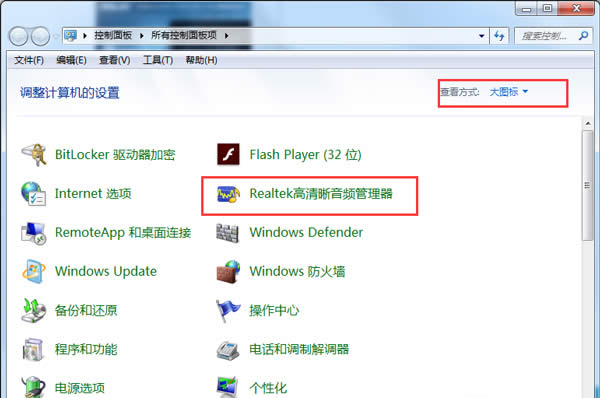Open the Internet 选项 text link
This screenshot has height=398, width=600.
click(x=93, y=194)
